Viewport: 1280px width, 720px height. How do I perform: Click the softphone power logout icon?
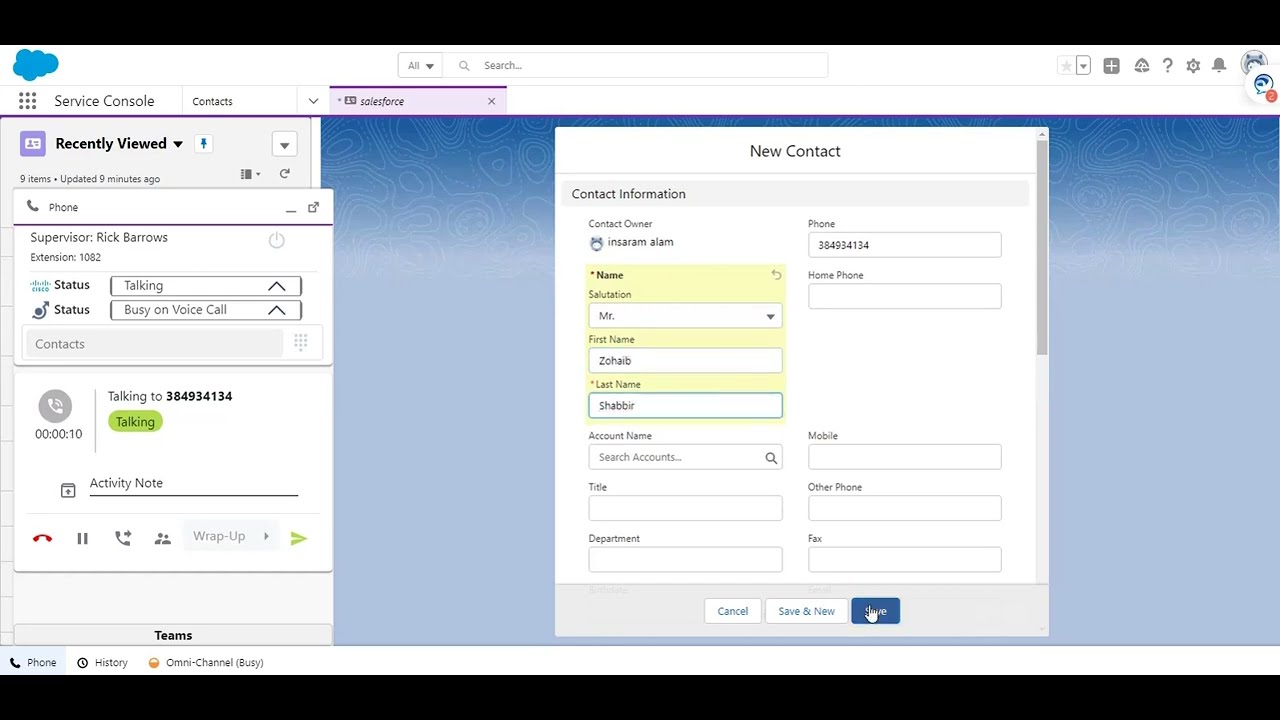click(277, 240)
